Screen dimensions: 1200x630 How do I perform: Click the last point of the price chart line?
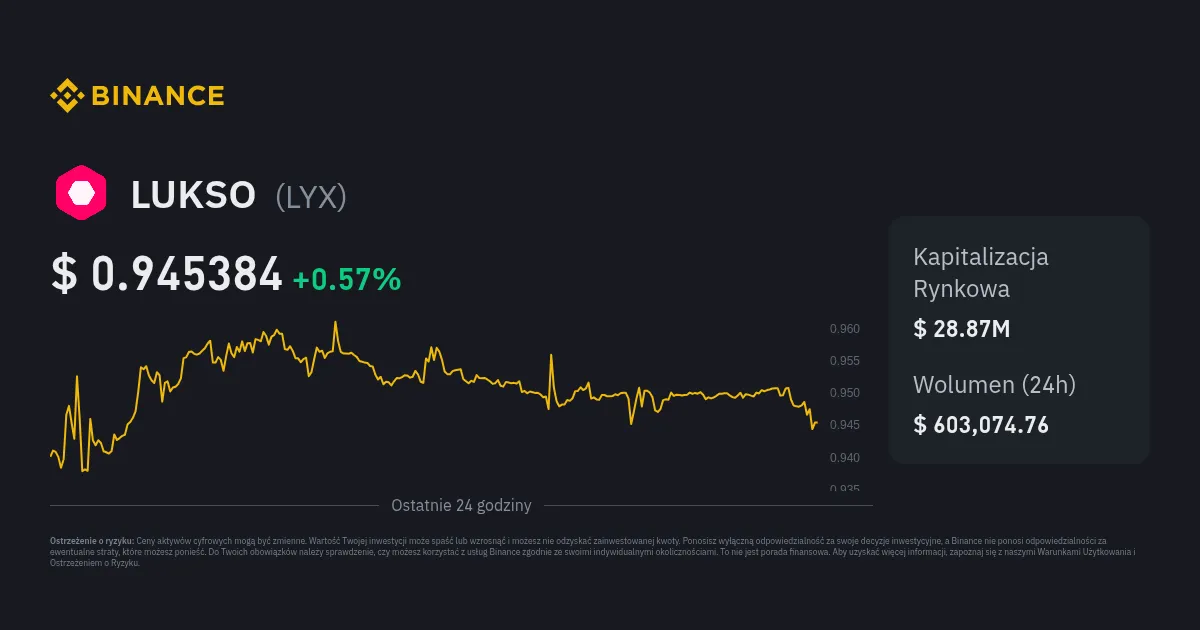817,423
